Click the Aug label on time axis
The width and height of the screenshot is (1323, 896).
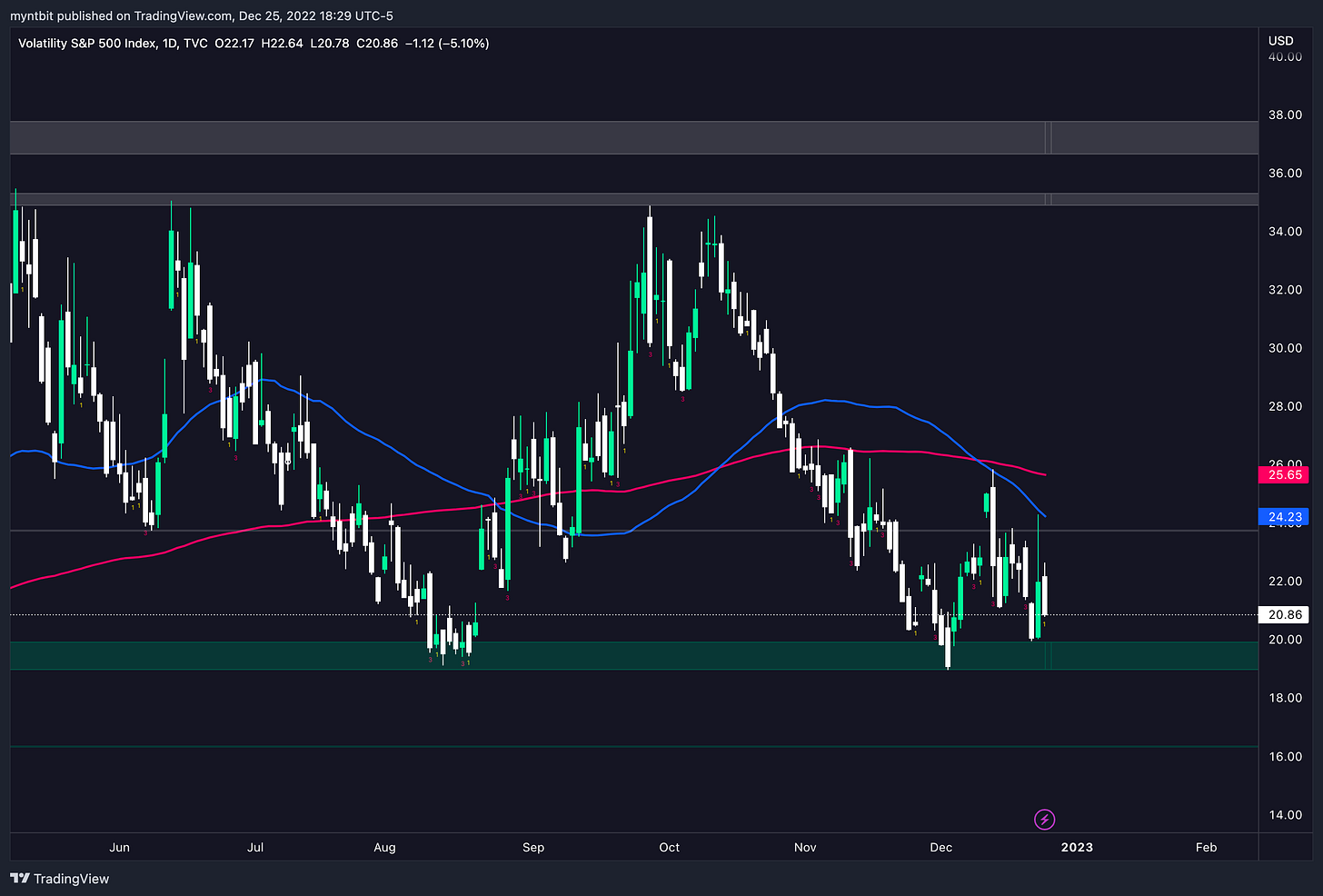click(384, 847)
